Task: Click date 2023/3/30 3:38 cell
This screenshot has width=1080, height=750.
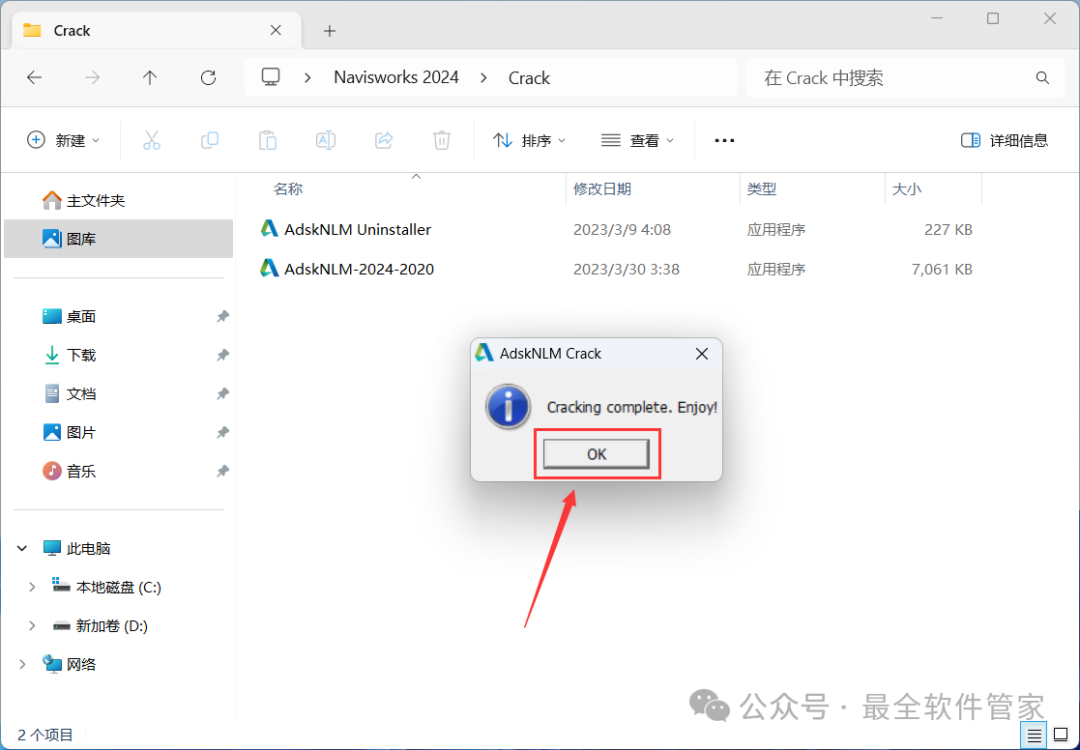Action: pyautogui.click(x=626, y=269)
